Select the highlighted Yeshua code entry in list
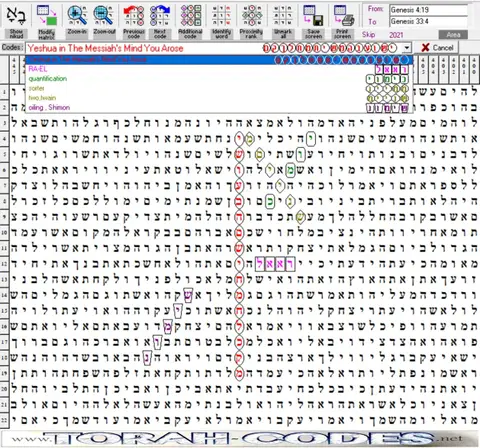 click(219, 60)
